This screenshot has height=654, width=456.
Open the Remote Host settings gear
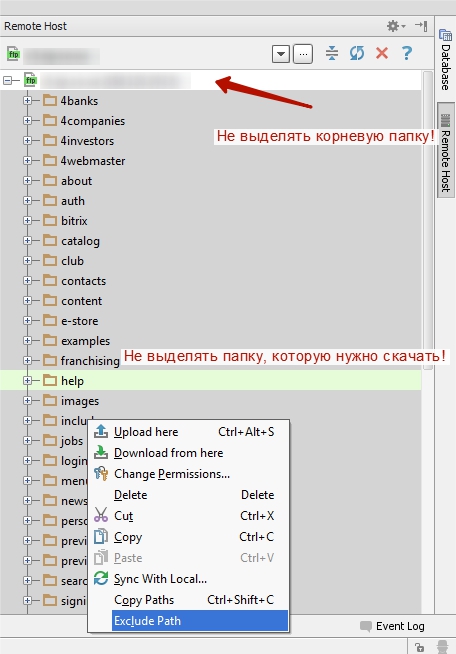pyautogui.click(x=396, y=26)
